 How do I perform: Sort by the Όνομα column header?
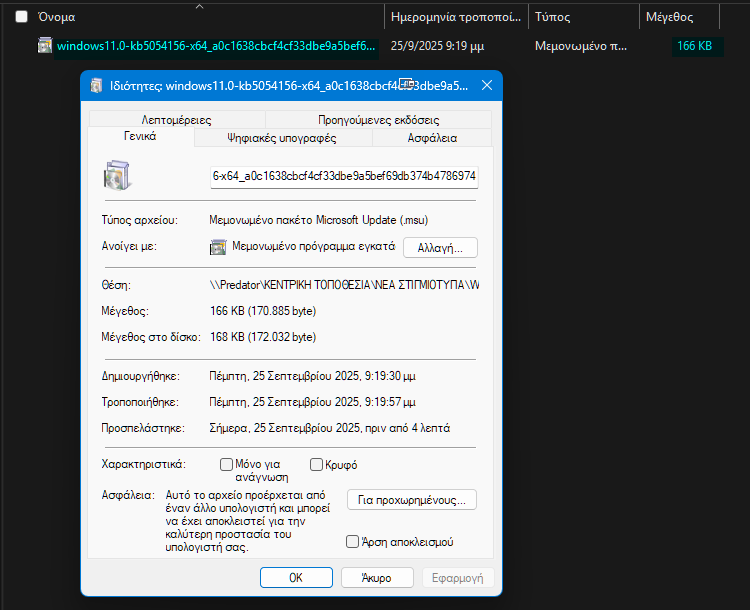tap(56, 17)
